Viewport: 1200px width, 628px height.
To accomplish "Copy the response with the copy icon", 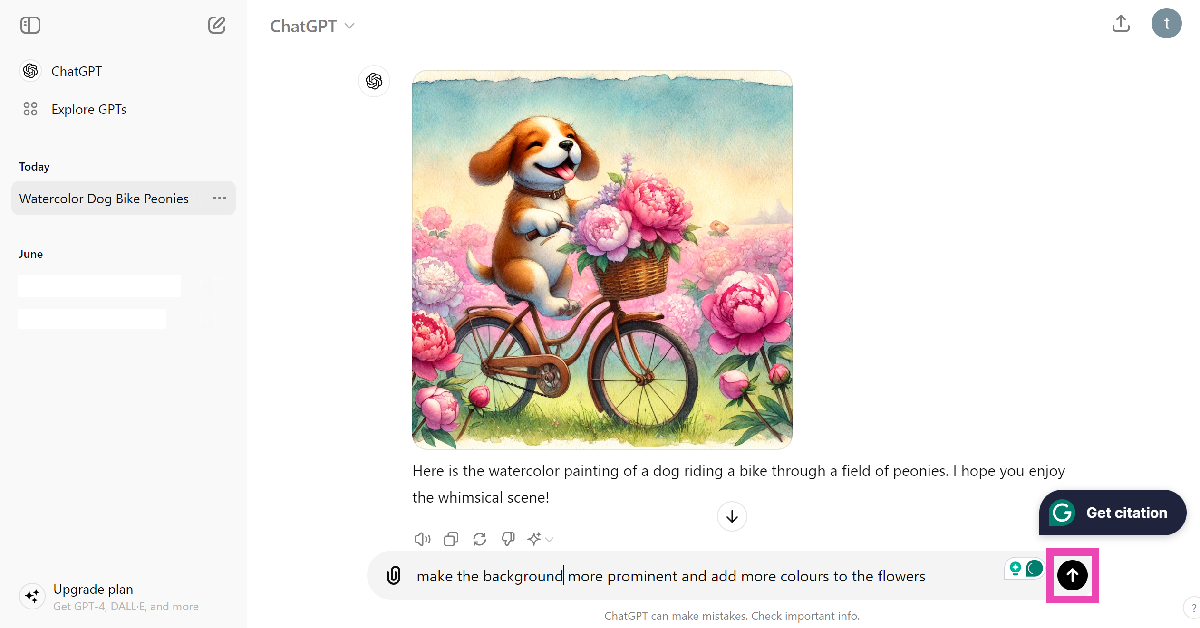I will click(x=451, y=539).
